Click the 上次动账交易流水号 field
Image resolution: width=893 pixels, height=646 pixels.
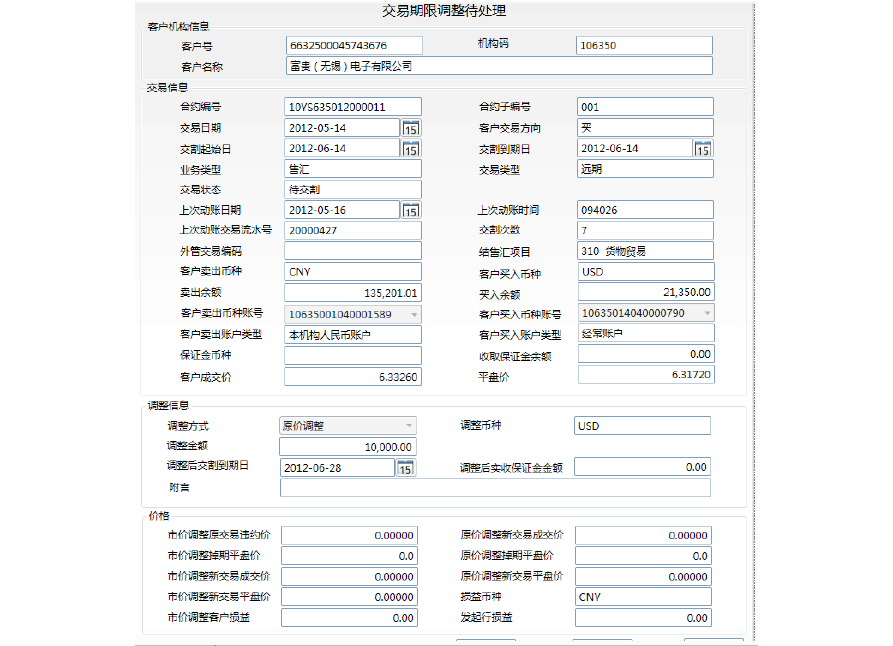[x=353, y=230]
